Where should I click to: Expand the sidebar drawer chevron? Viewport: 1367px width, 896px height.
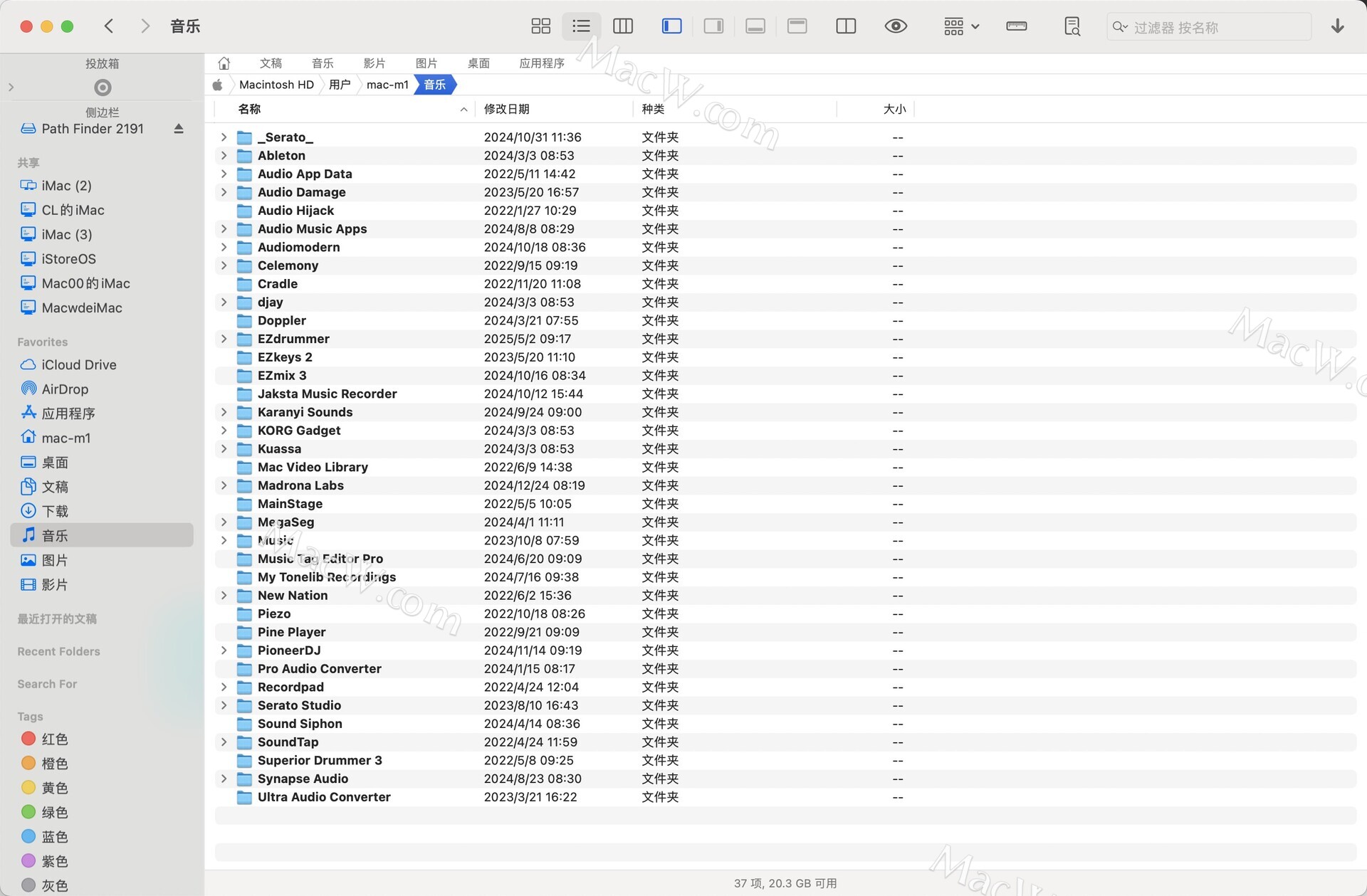(11, 88)
